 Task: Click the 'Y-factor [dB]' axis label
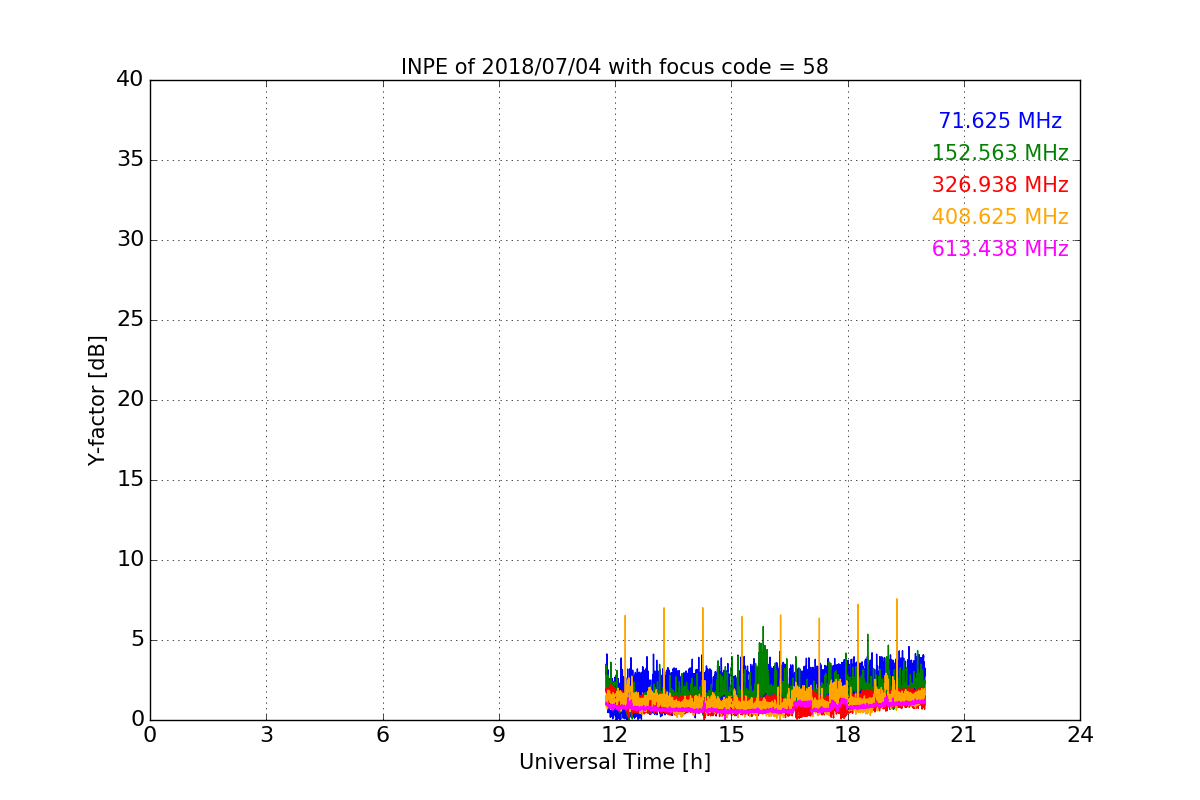pos(97,400)
